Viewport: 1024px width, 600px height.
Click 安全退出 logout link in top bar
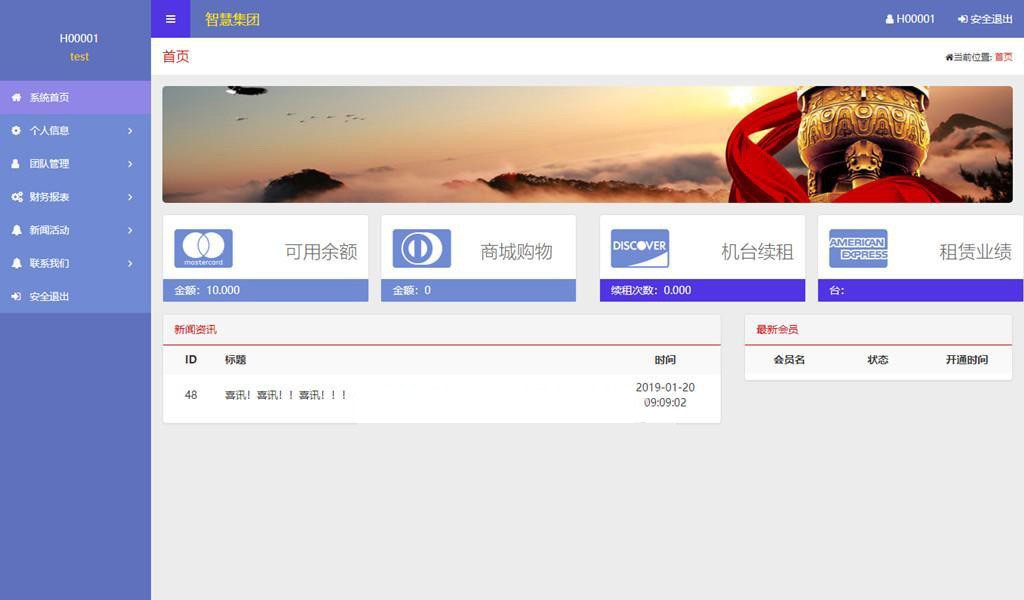click(x=985, y=19)
